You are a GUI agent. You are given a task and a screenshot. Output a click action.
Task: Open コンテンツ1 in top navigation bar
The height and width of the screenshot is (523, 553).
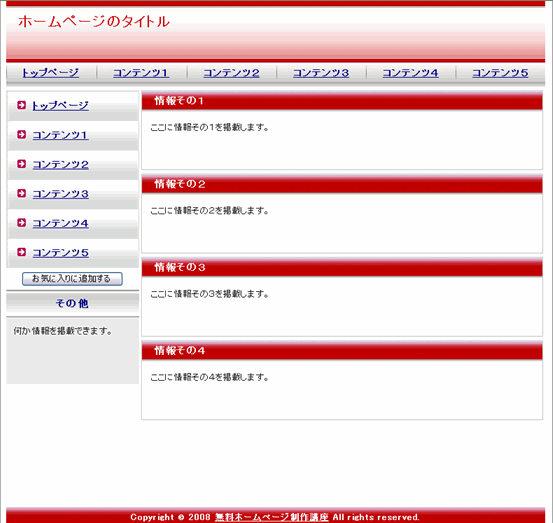(x=141, y=73)
